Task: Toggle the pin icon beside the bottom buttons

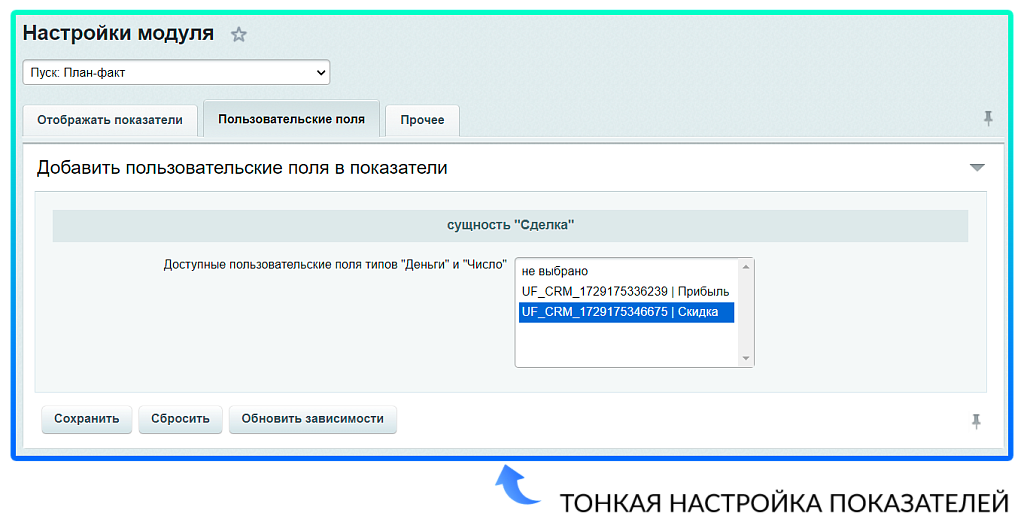Action: coord(976,421)
